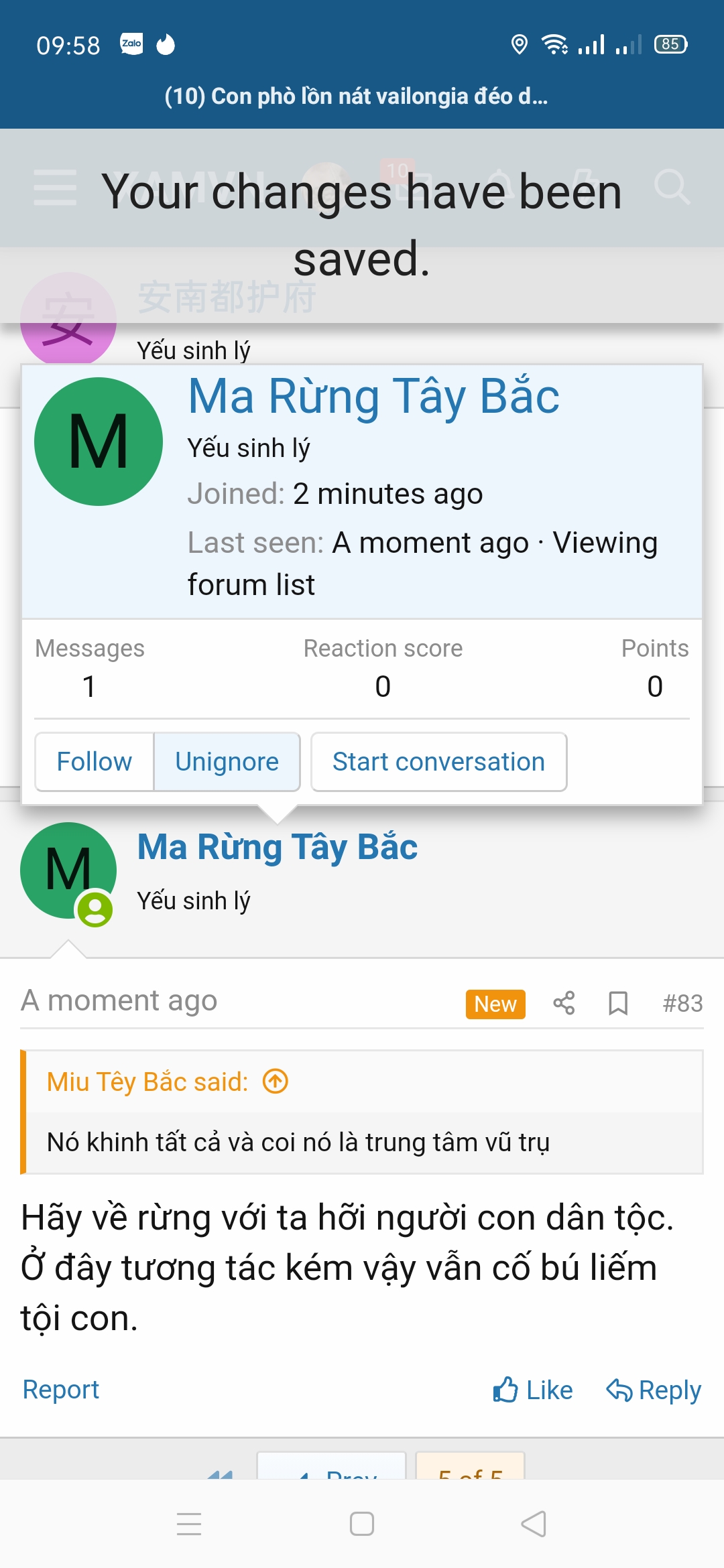The height and width of the screenshot is (1568, 724).
Task: Tap the search magnifier icon
Action: click(672, 186)
